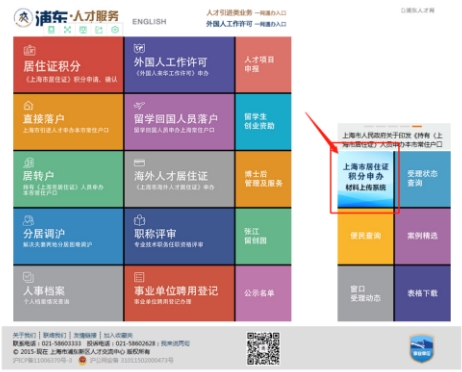The image size is (462, 372).
Task: Open the 居转户 tile
Action: (x=68, y=179)
